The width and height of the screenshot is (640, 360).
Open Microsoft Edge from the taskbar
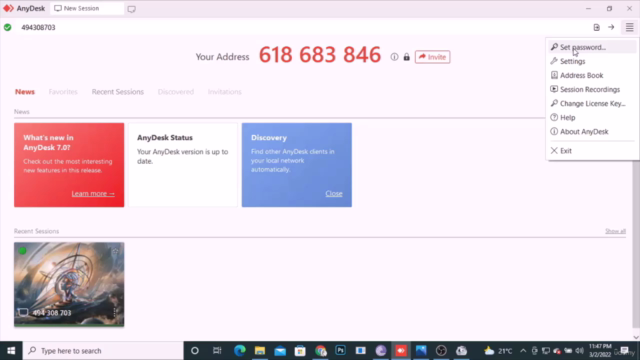point(240,351)
